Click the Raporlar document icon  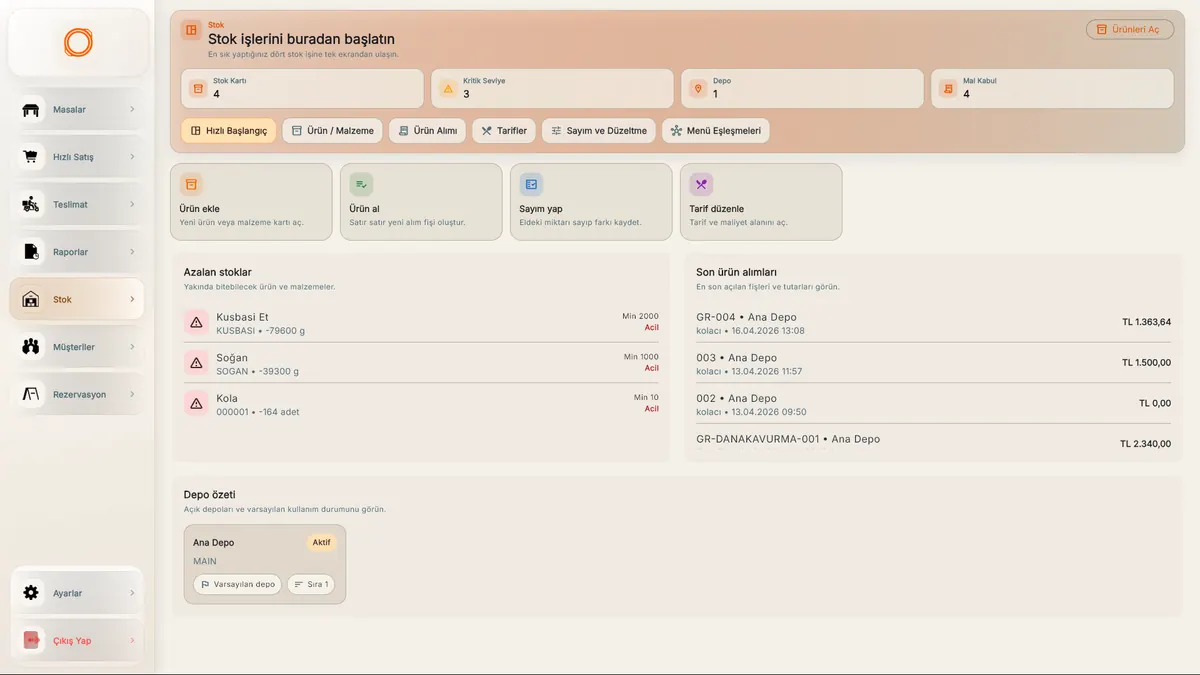(31, 252)
